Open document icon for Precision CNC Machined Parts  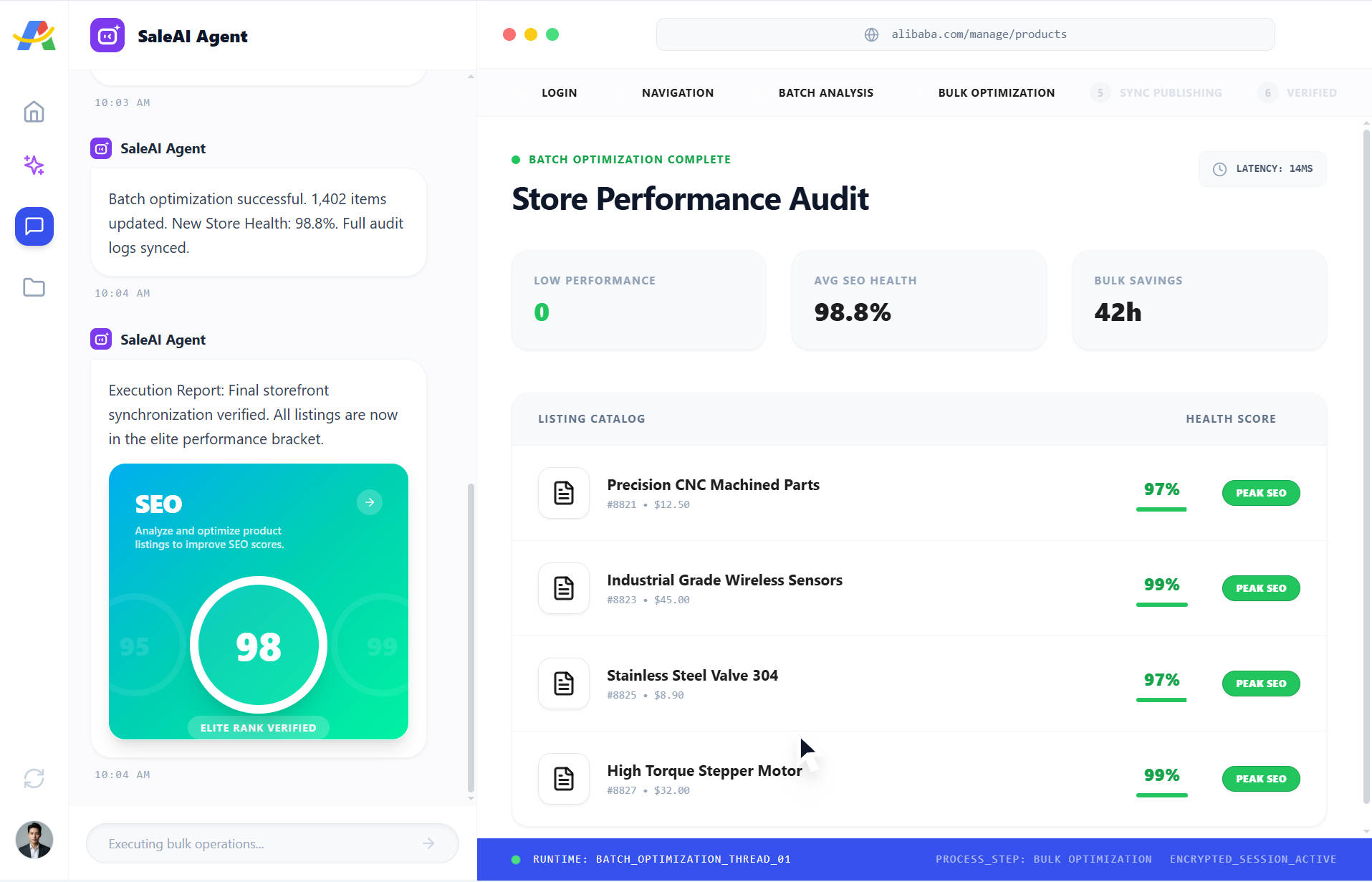(x=563, y=493)
